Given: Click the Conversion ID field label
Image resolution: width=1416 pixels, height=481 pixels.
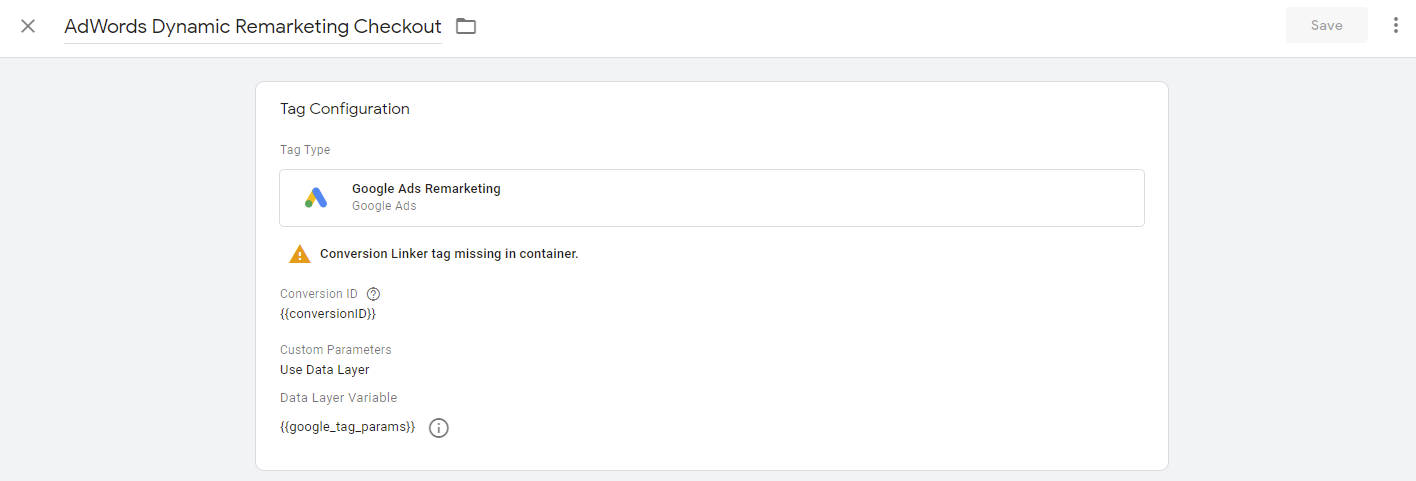Looking at the screenshot, I should pyautogui.click(x=319, y=294).
